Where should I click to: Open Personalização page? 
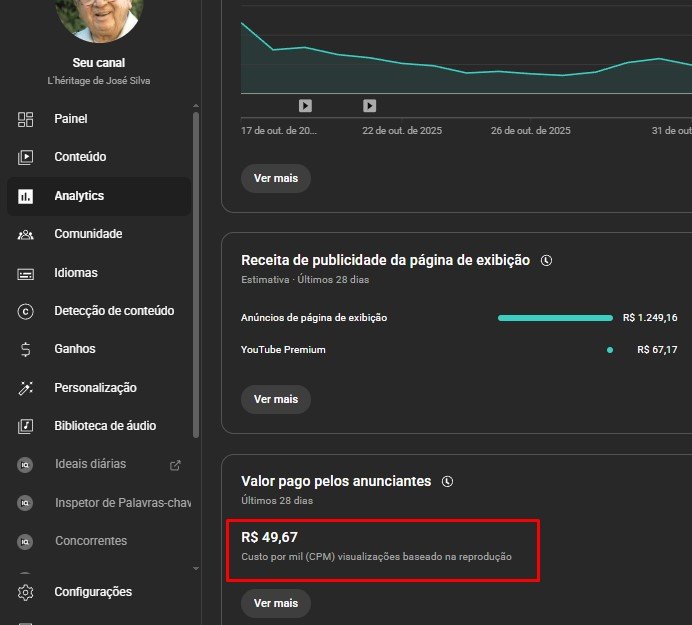(x=99, y=388)
